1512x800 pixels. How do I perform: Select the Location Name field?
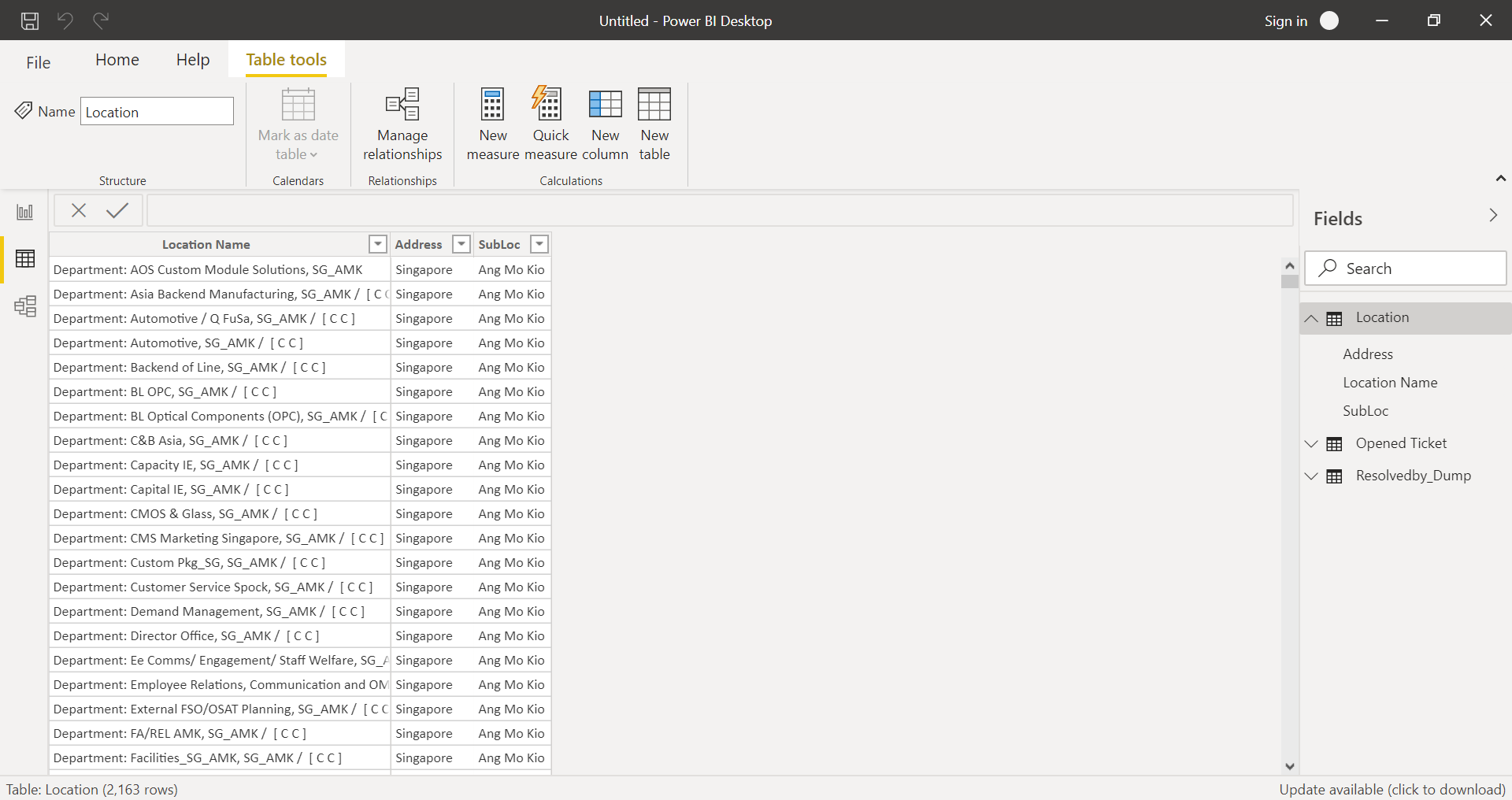1390,383
